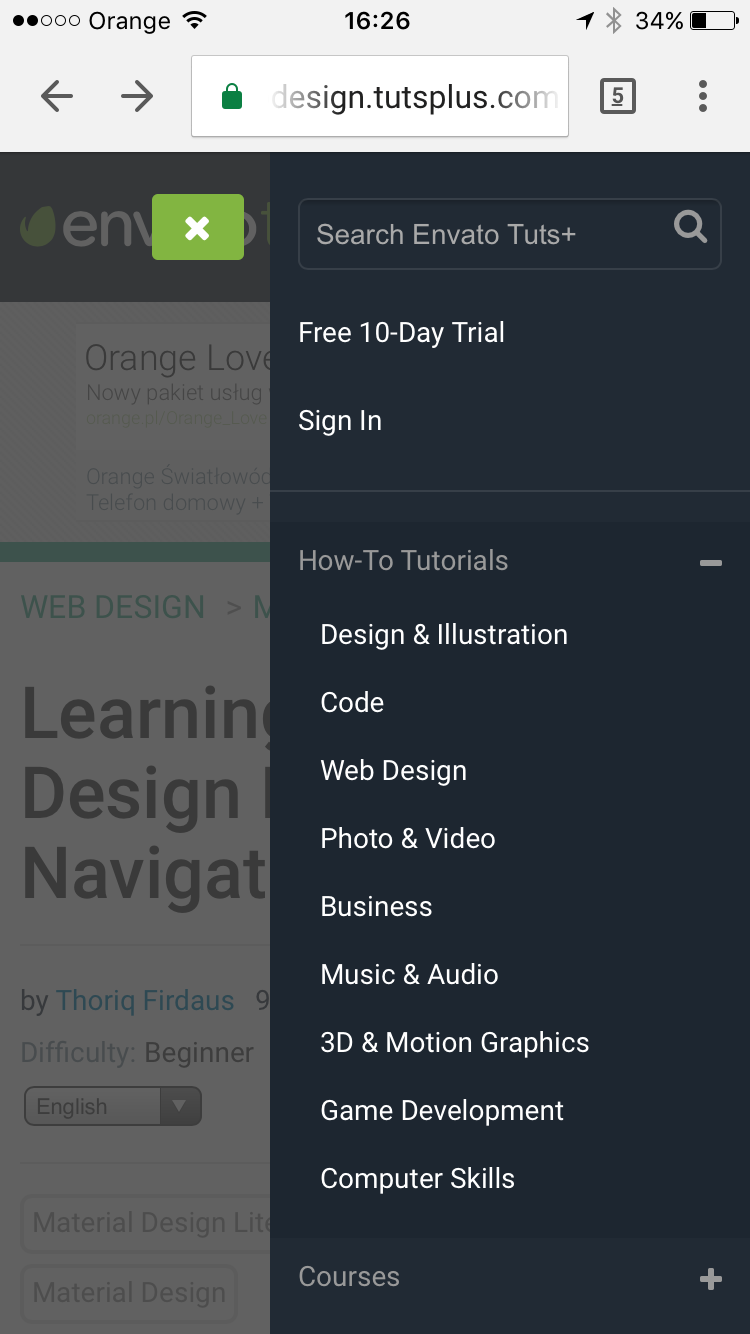Screen dimensions: 750x1334
Task: Tap the browser back arrow
Action: [57, 96]
